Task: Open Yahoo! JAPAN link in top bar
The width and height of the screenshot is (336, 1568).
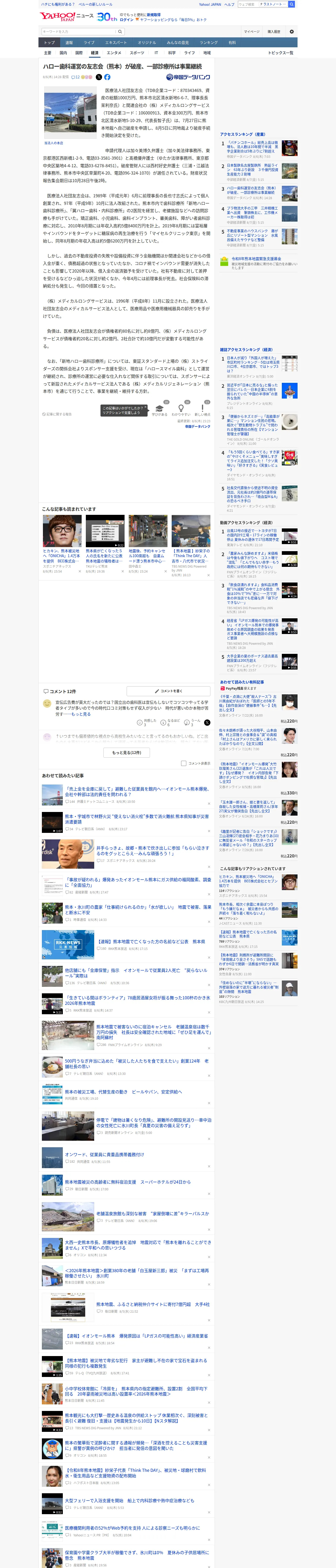Action: pos(210,4)
